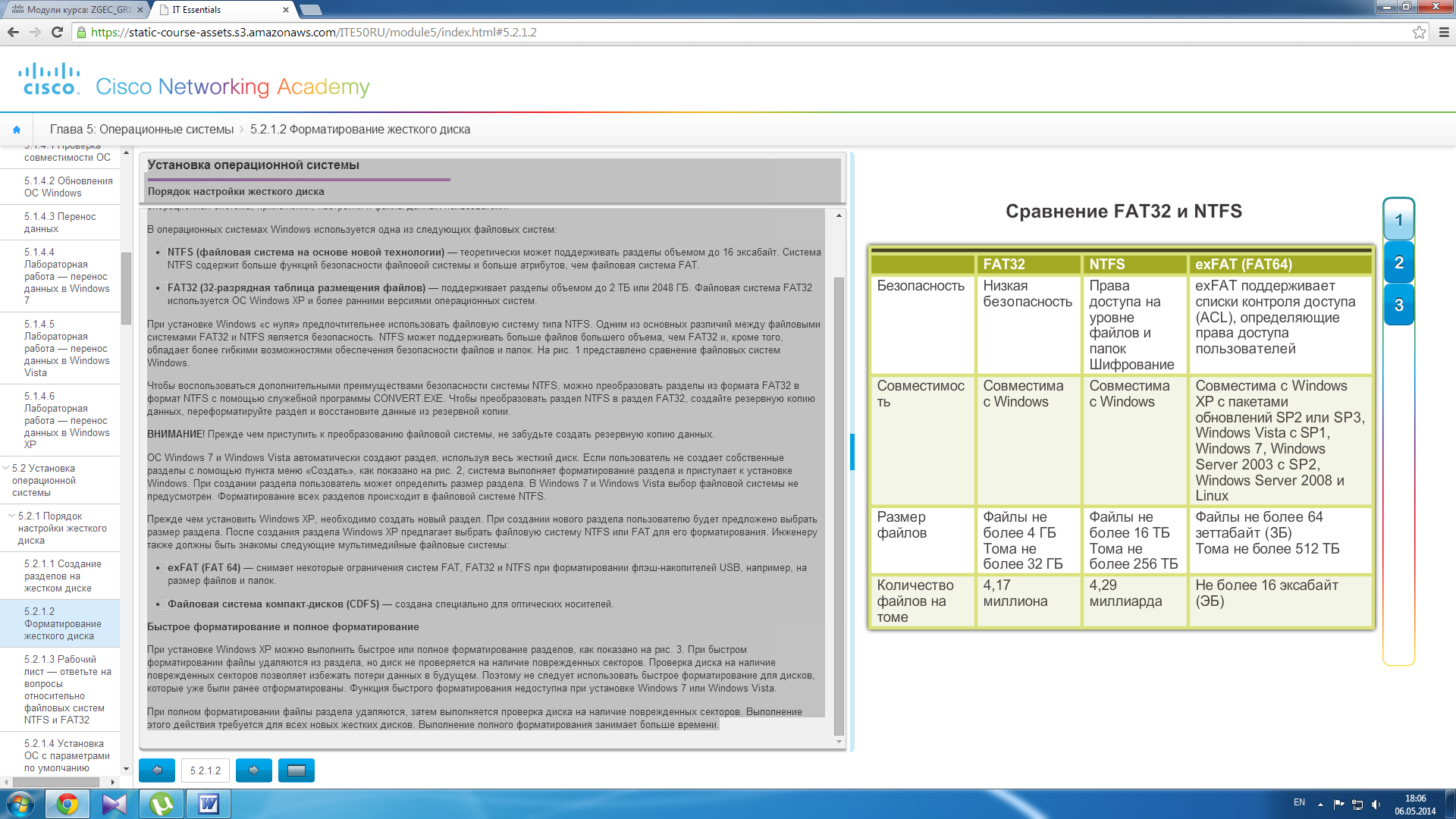Click sidebar horizontal scroll right arrow
Viewport: 1456px width, 819px height.
(113, 782)
